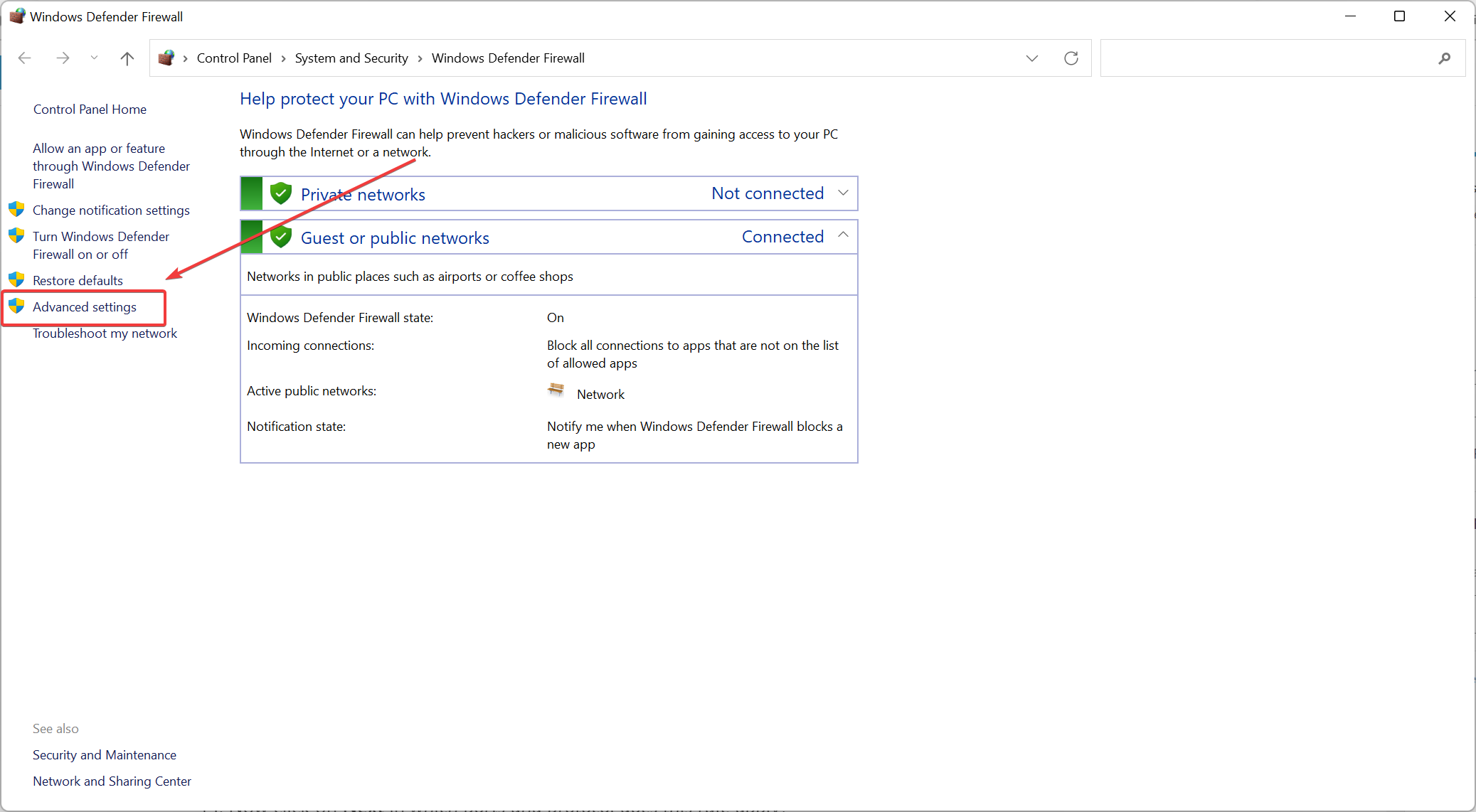The width and height of the screenshot is (1476, 812).
Task: Open Allow an app or feature link
Action: (111, 166)
